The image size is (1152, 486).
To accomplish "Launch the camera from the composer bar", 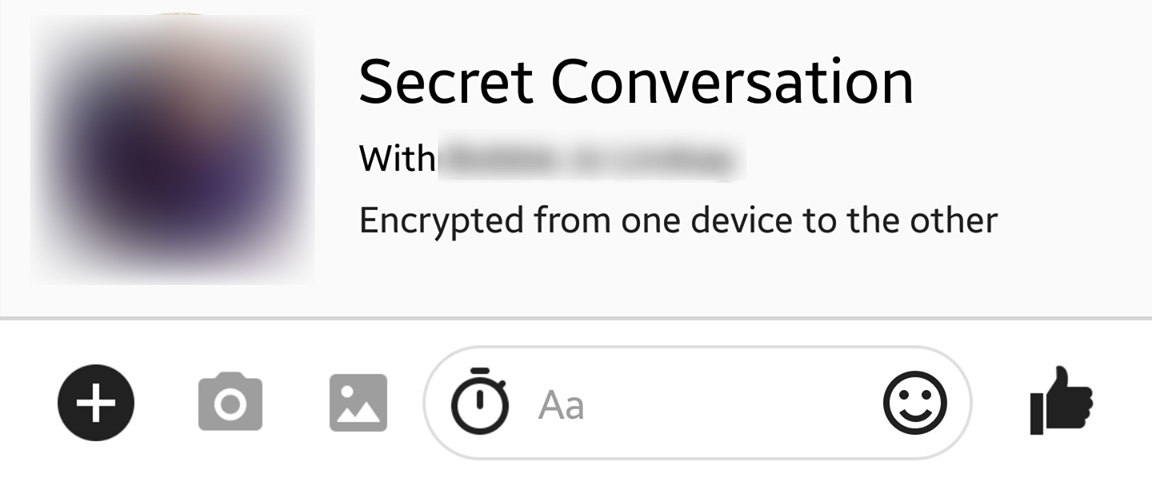I will tap(230, 403).
